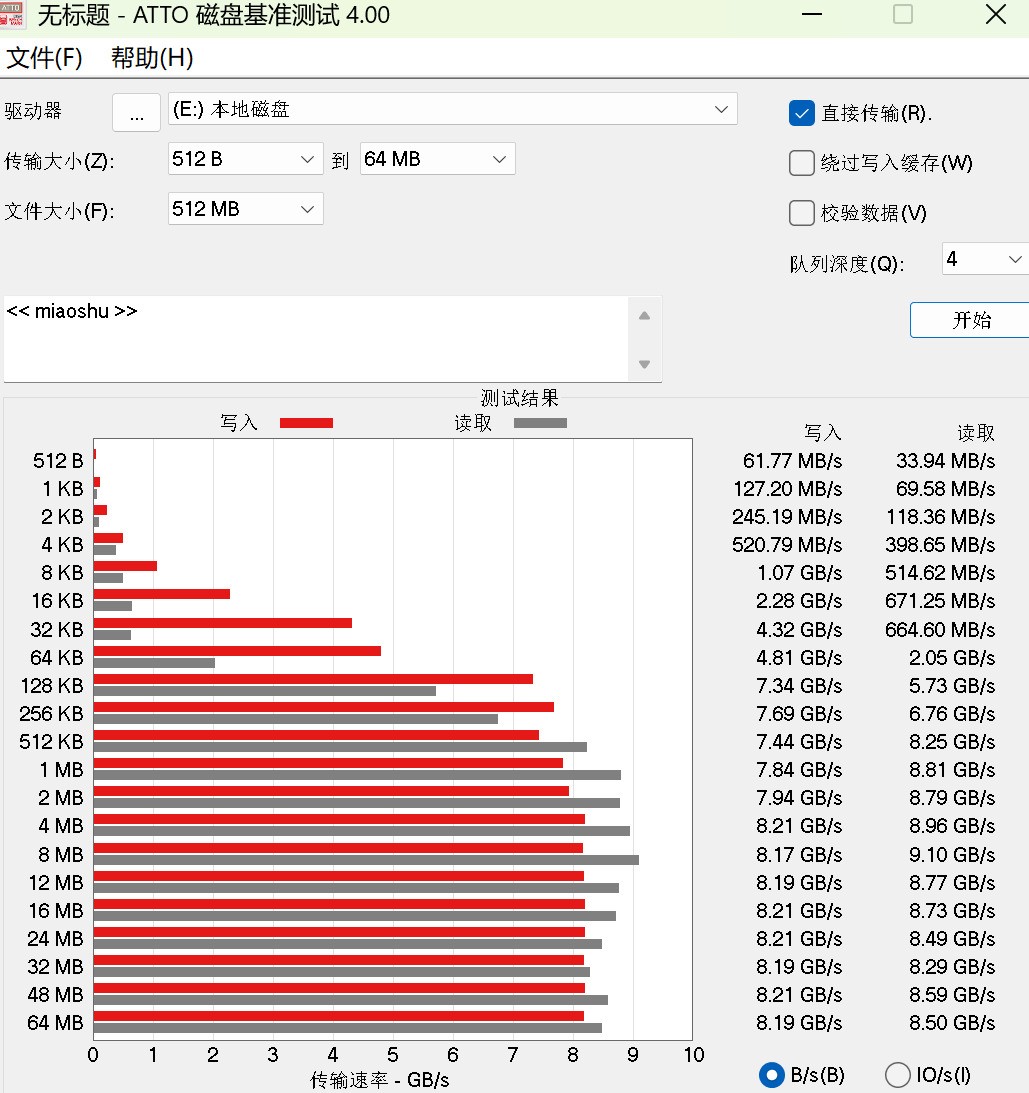This screenshot has width=1029, height=1093.
Task: Open the 文件(F) menu
Action: (x=46, y=59)
